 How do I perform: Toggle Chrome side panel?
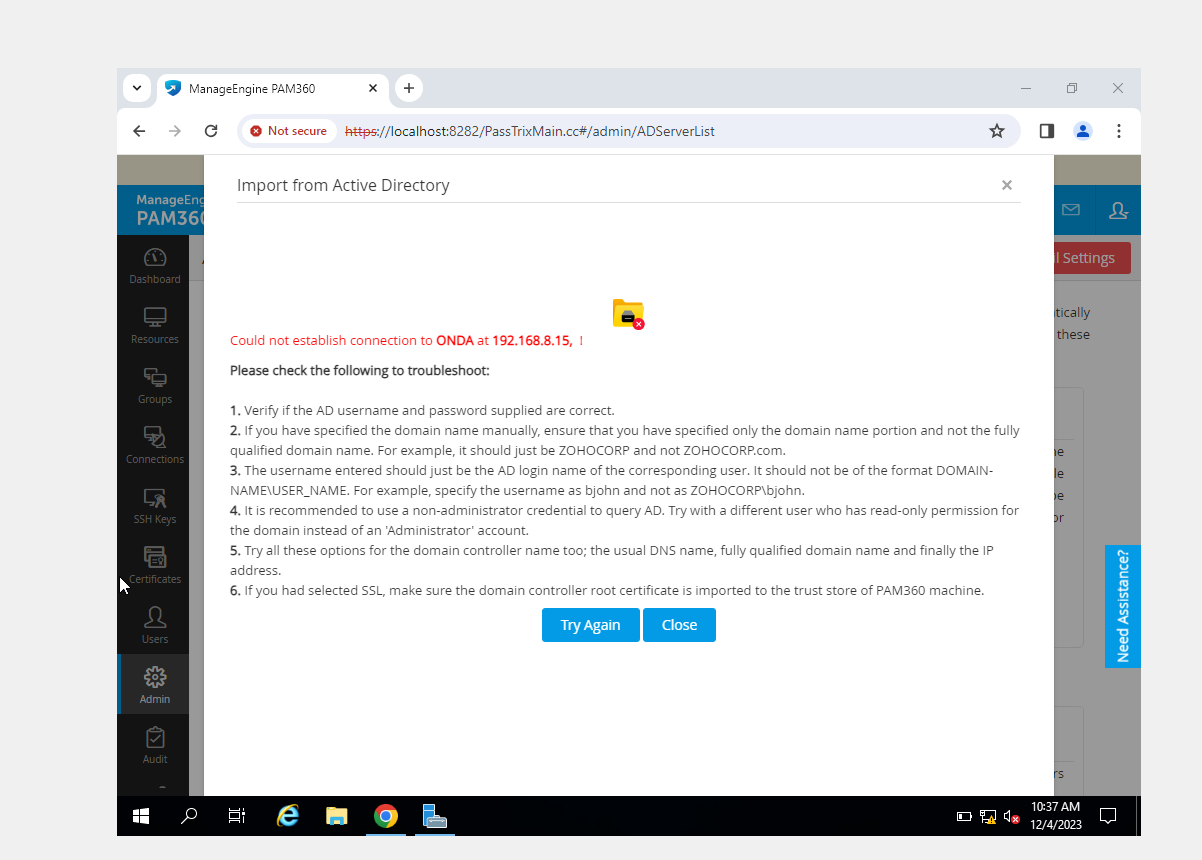tap(1047, 131)
